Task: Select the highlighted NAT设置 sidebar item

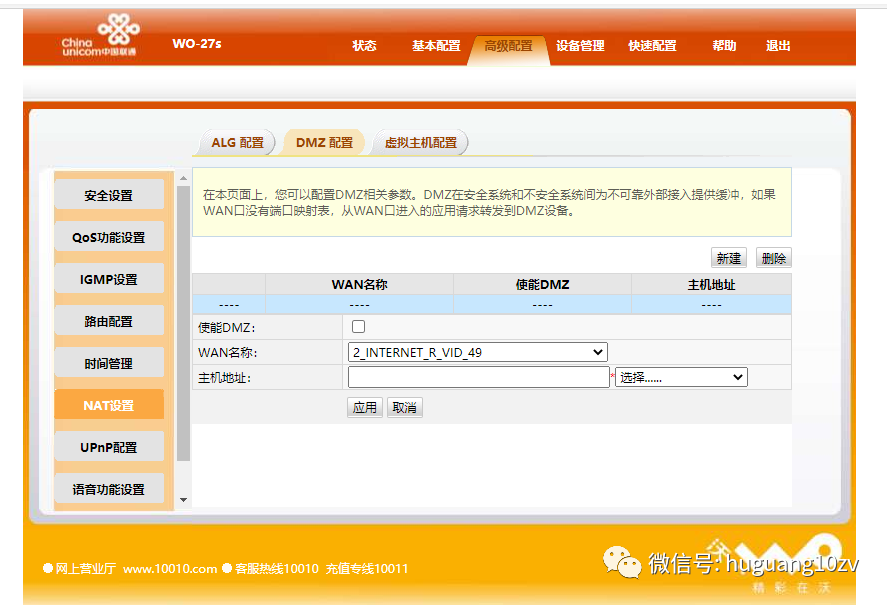Action: (x=109, y=405)
